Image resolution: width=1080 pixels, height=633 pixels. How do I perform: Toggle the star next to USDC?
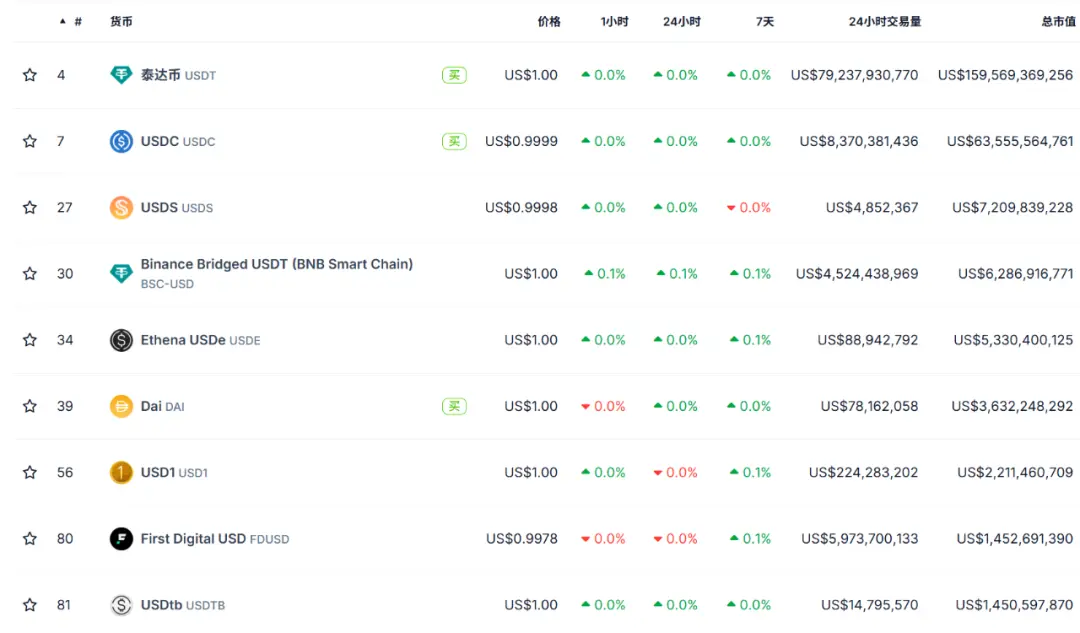(30, 141)
